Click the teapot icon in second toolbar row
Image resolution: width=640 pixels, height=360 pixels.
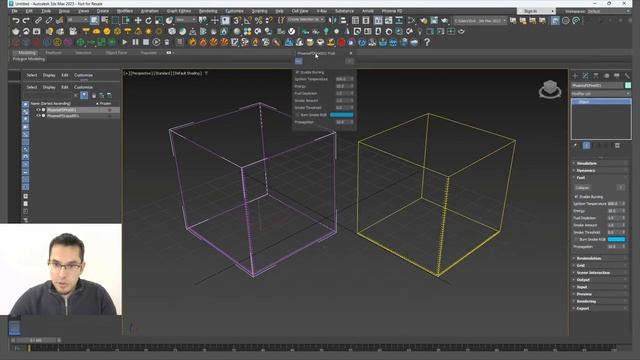16,31
